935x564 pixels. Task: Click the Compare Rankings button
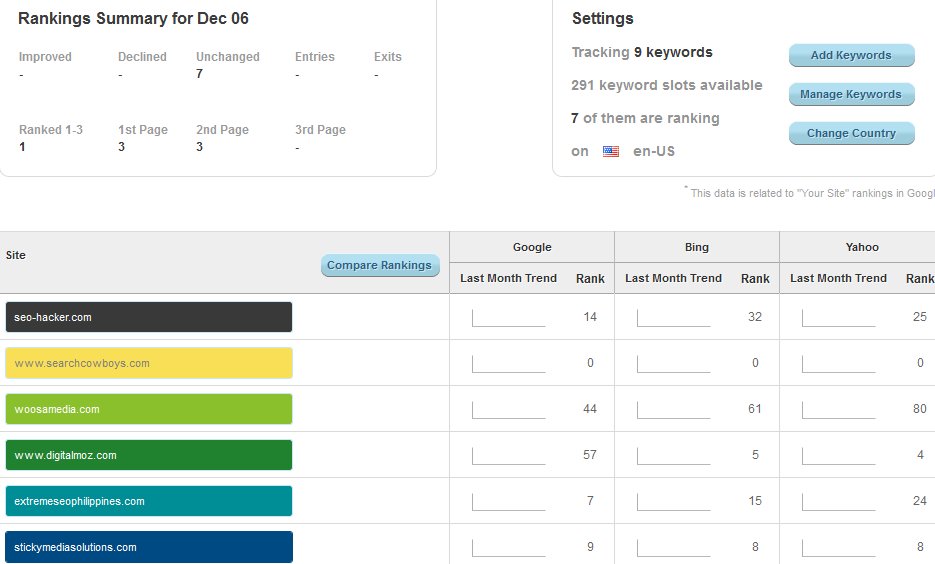coord(380,265)
